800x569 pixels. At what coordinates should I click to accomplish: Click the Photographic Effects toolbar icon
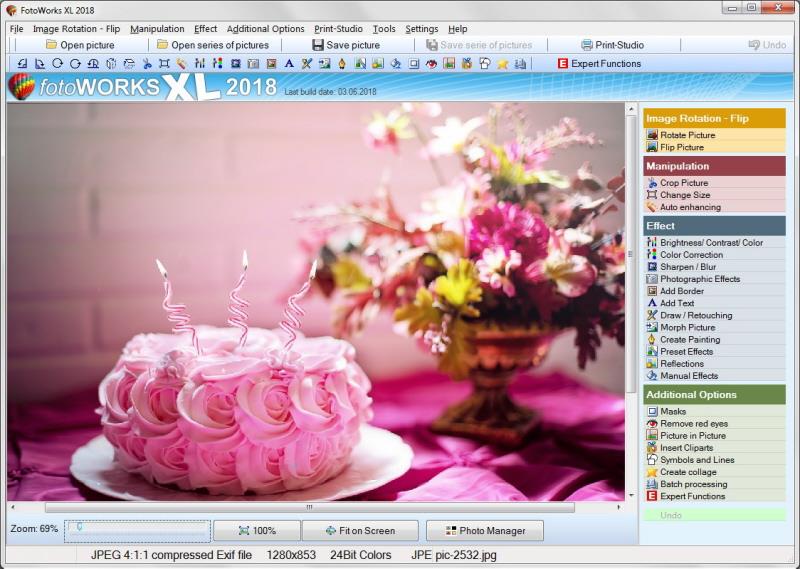coord(253,63)
